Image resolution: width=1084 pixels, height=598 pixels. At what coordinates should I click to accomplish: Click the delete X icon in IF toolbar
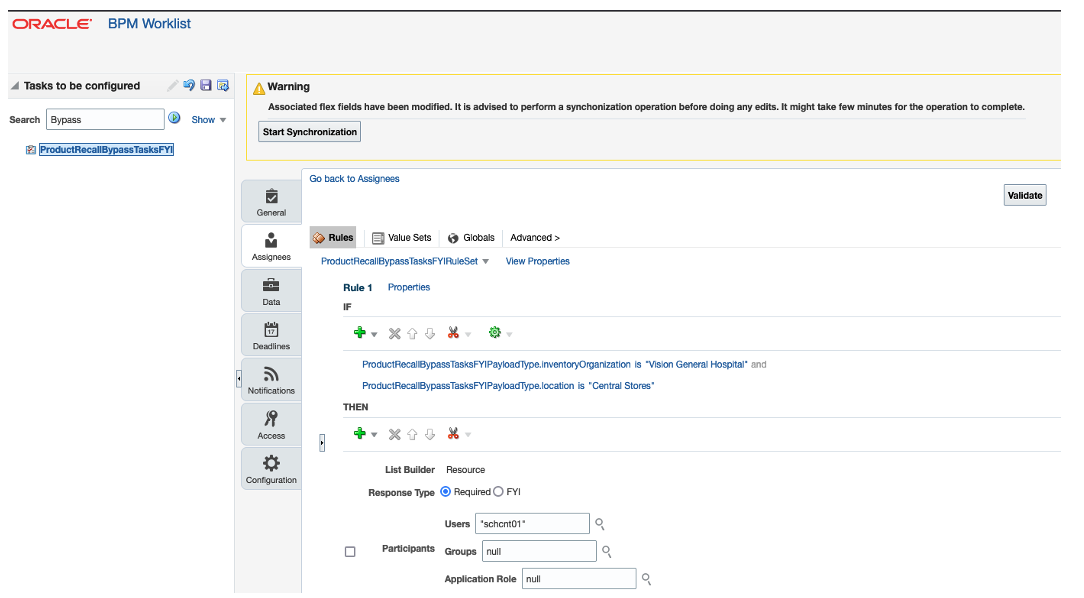coord(395,334)
